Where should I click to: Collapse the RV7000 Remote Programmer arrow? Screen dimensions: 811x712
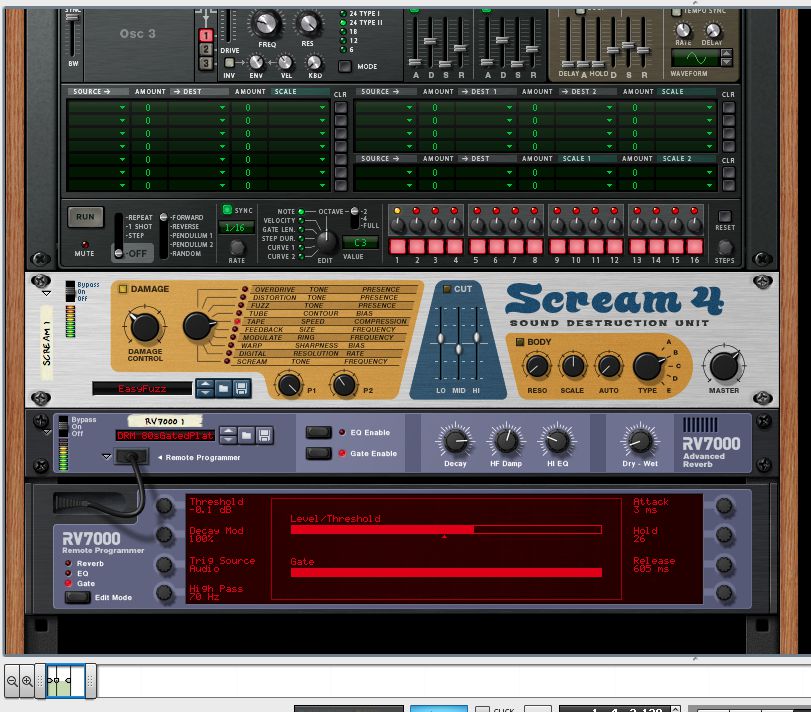tap(107, 457)
